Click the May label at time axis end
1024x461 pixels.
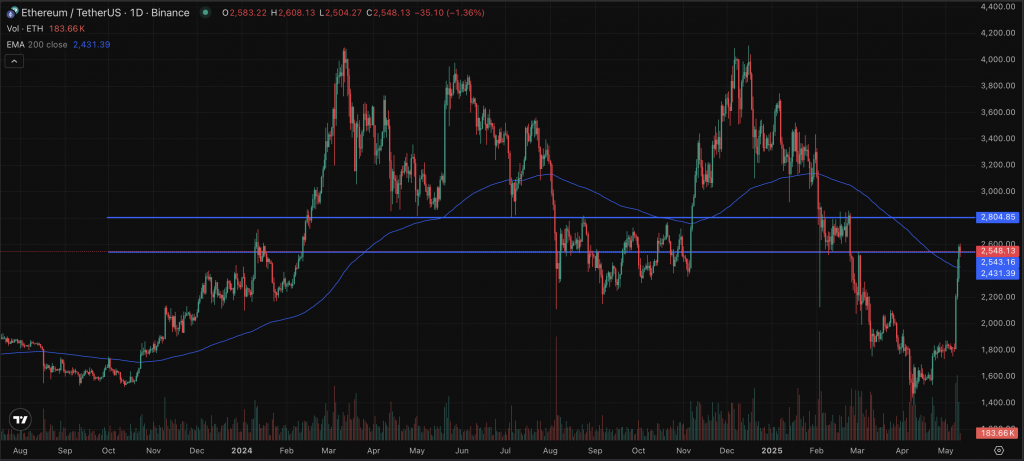[x=946, y=451]
